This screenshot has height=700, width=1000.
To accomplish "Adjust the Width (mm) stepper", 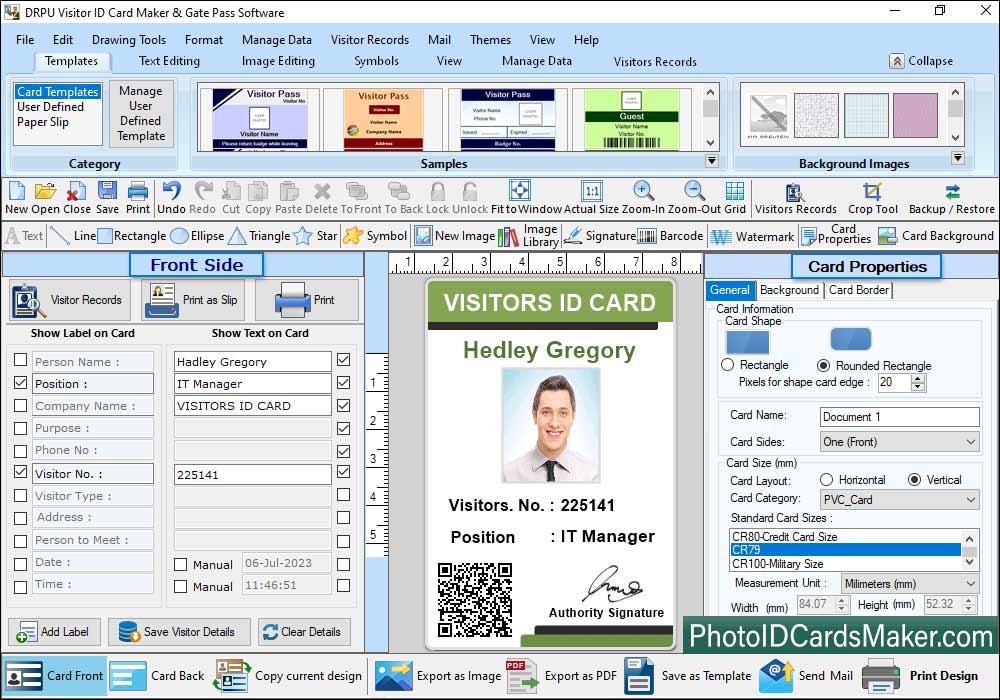I will click(842, 604).
